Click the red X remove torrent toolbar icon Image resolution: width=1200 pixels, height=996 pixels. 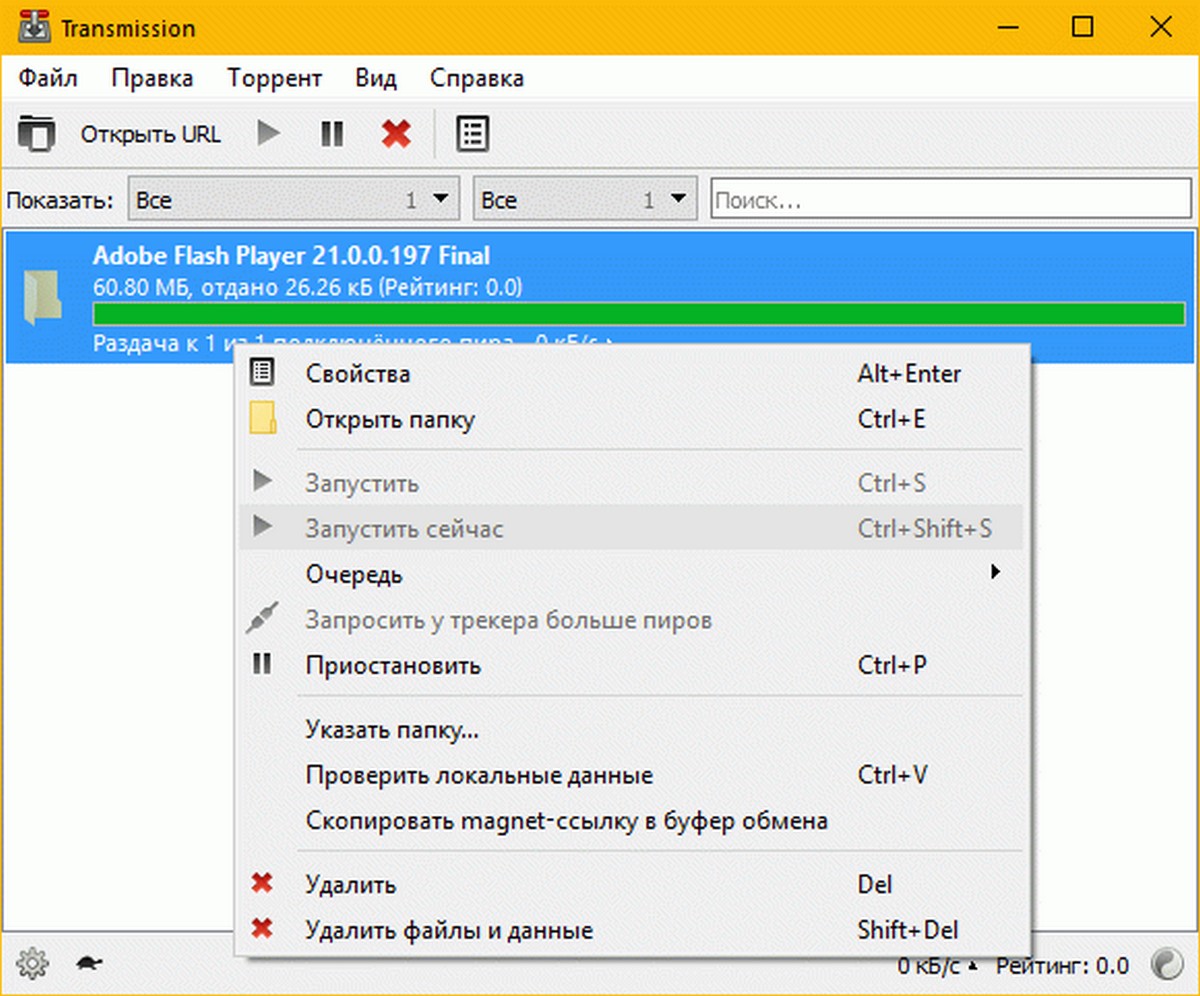[397, 134]
